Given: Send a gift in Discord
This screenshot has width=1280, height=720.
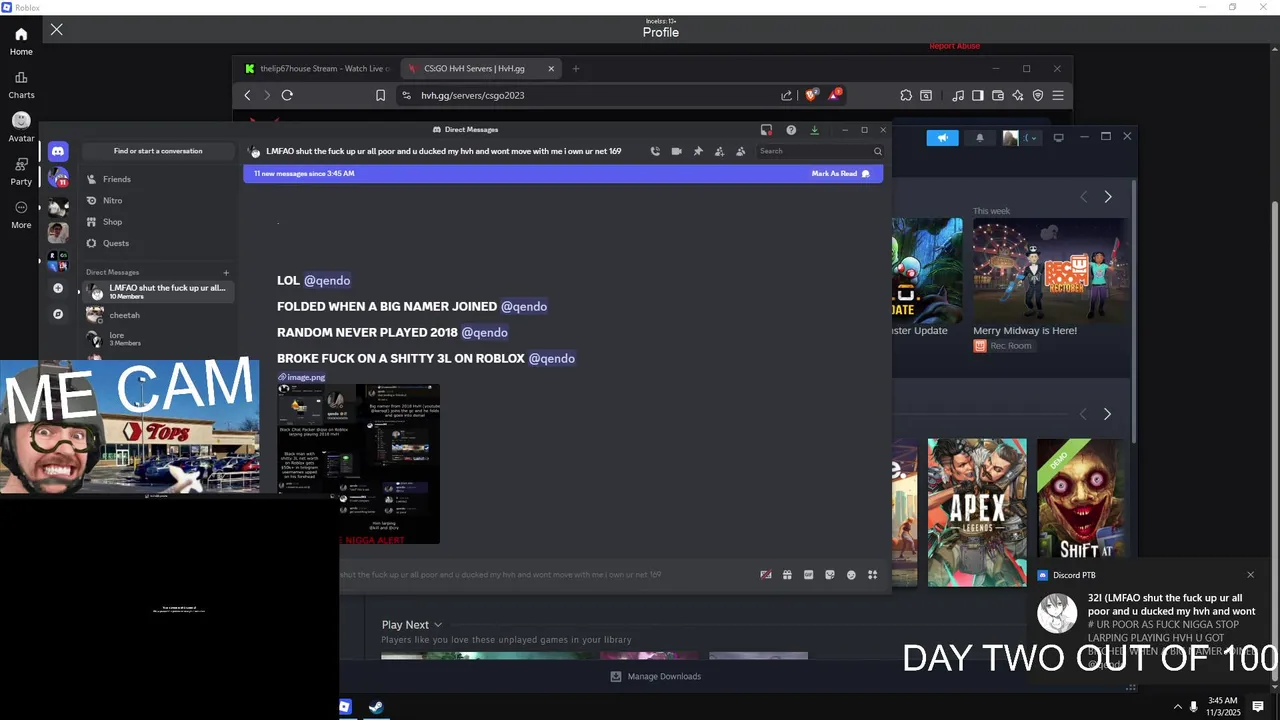Looking at the screenshot, I should [787, 575].
